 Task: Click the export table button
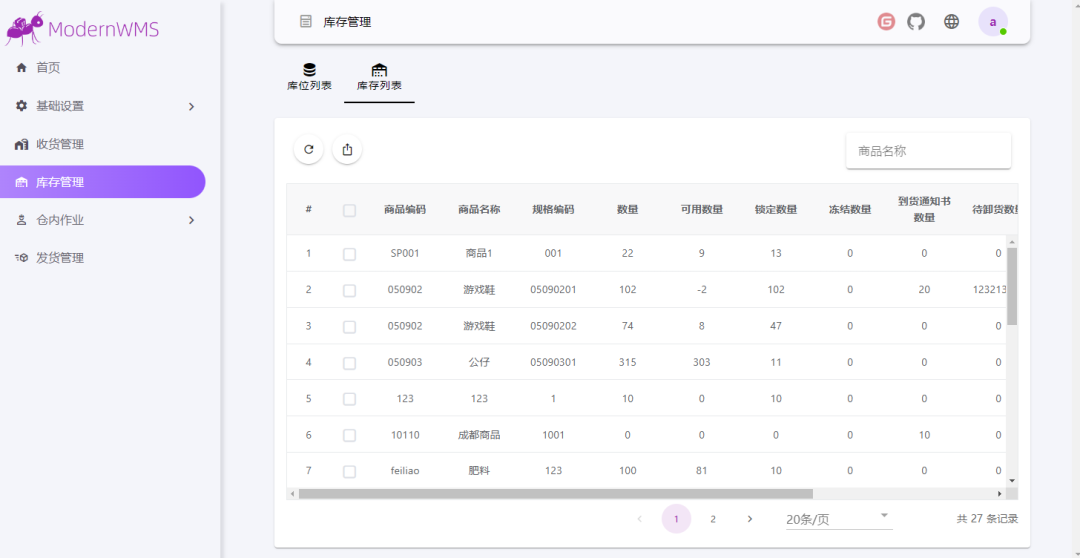(x=347, y=149)
